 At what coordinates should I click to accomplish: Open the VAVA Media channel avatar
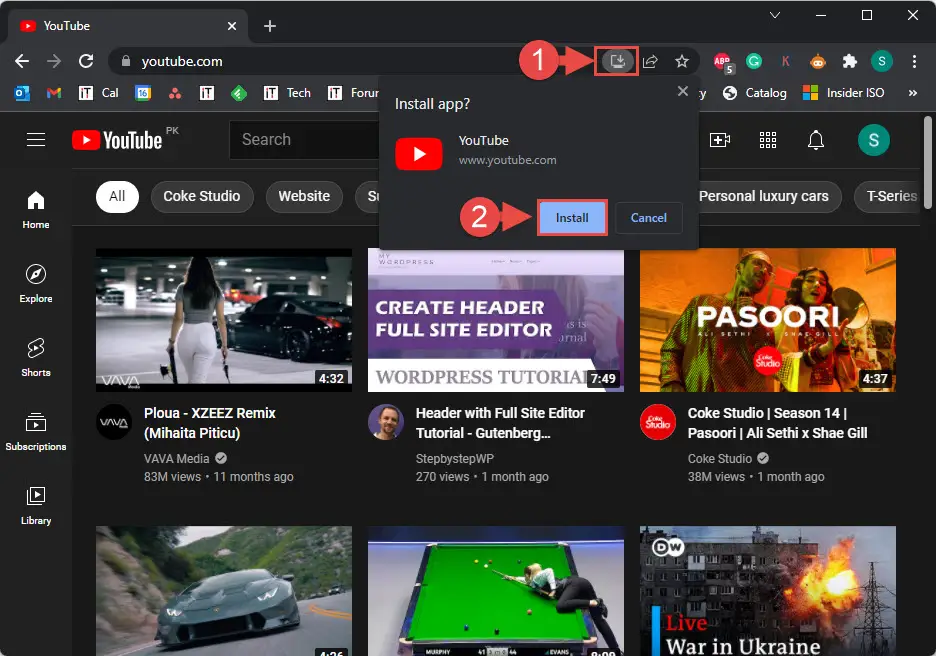(114, 422)
